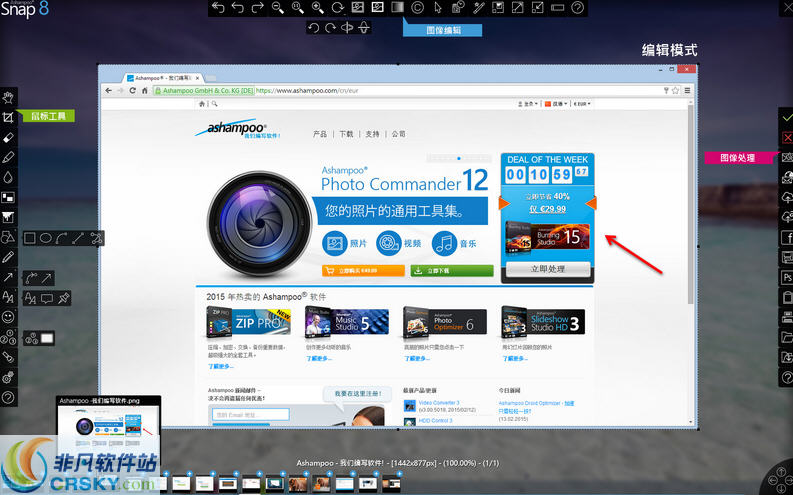Open the 公司 menu on Ashampoo page
Screen dimensions: 793x495
[399, 134]
